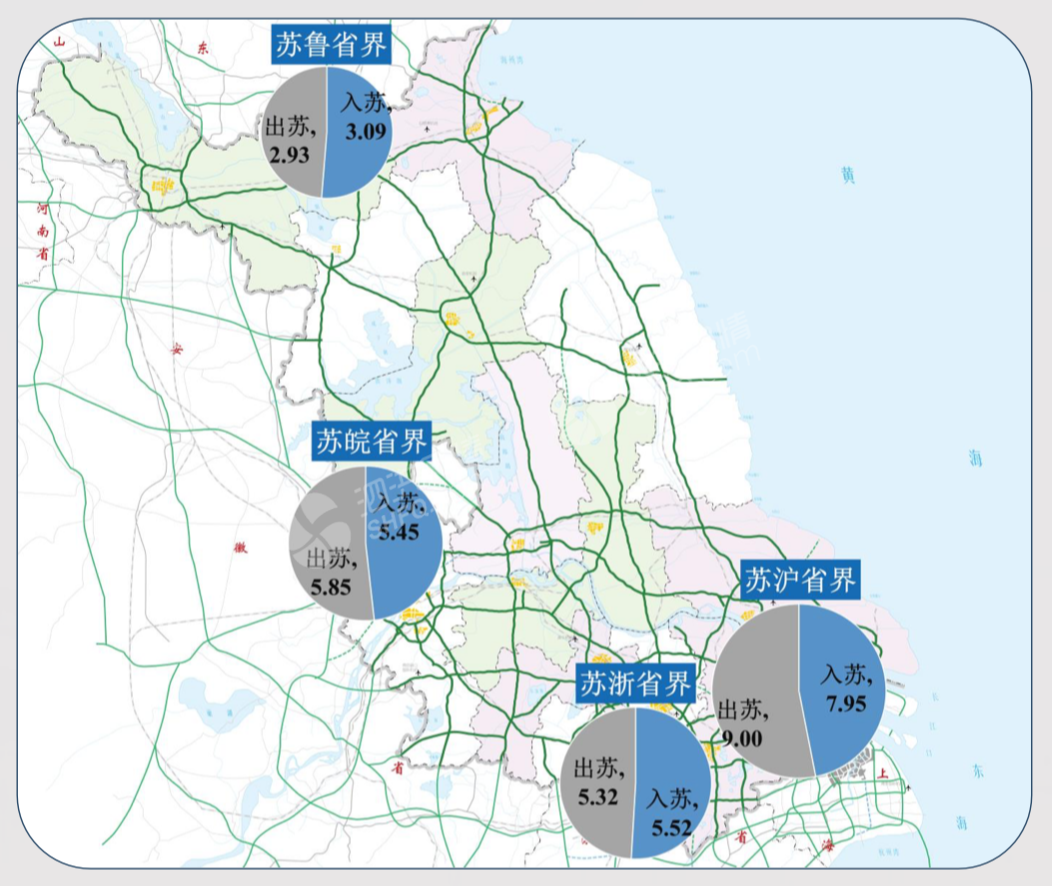
Task: Click the 黄 sea label on map
Action: [848, 176]
